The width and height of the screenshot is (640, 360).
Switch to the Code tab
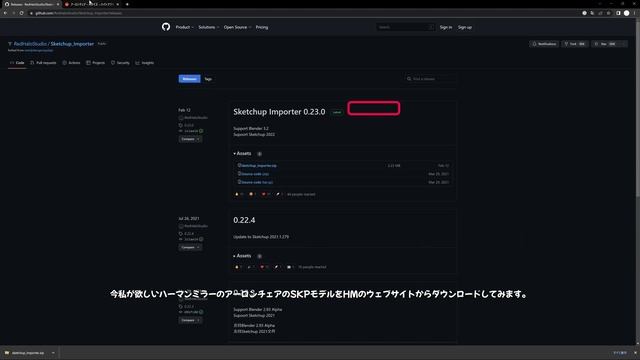tap(17, 63)
